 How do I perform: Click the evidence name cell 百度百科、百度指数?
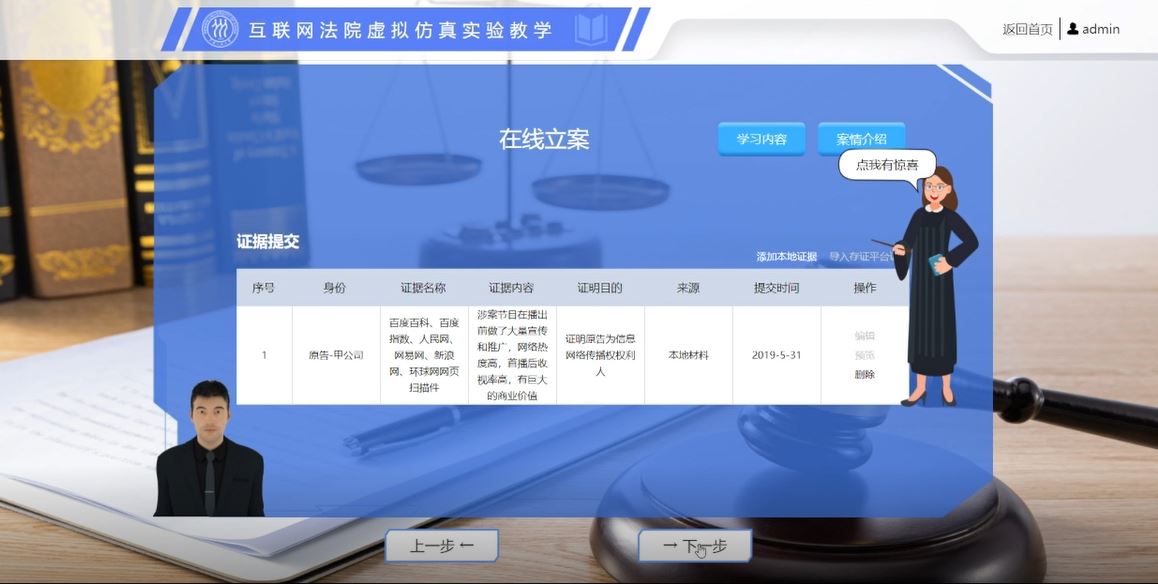(x=424, y=355)
